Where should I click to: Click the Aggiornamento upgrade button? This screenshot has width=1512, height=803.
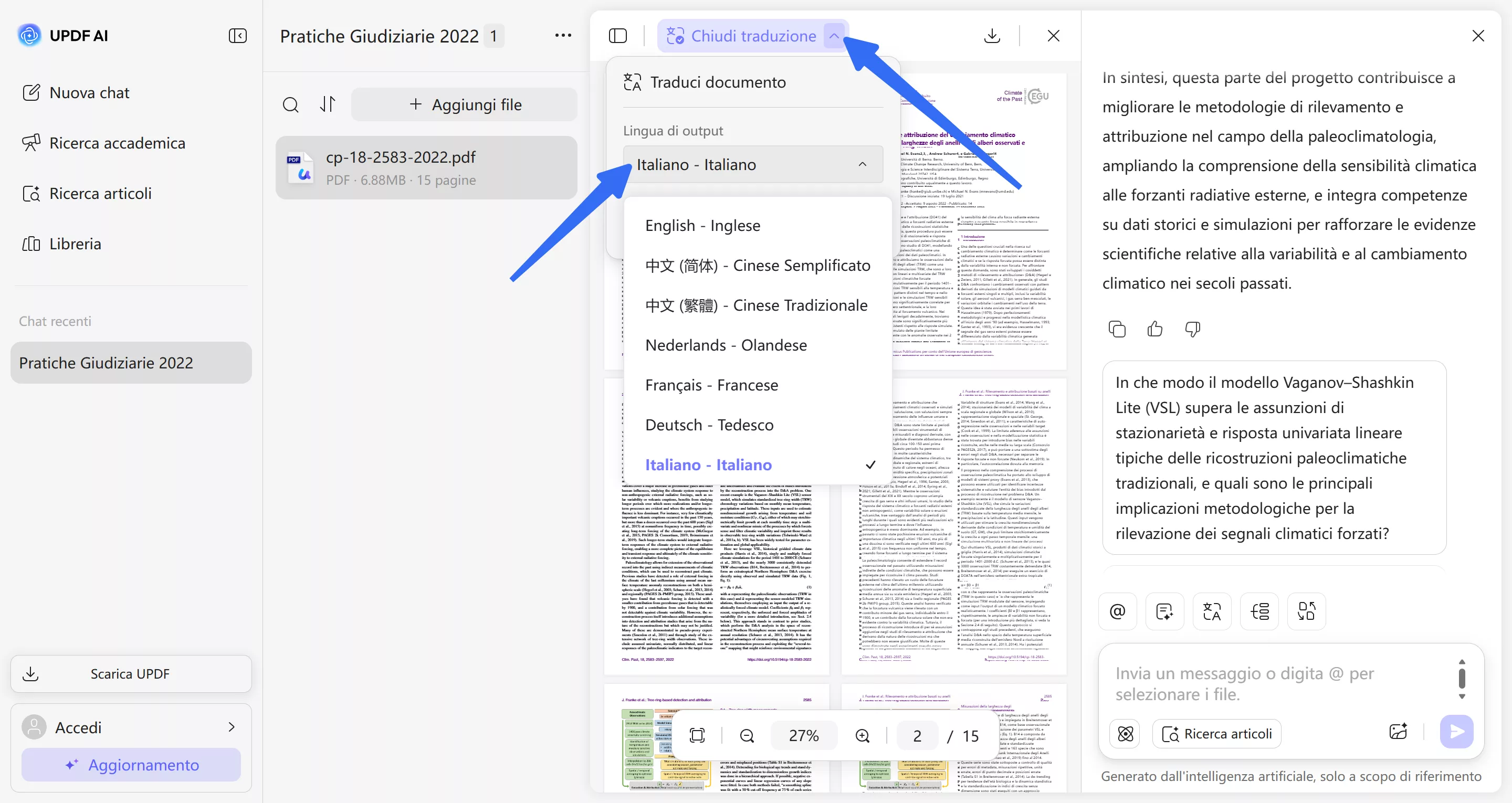131,765
